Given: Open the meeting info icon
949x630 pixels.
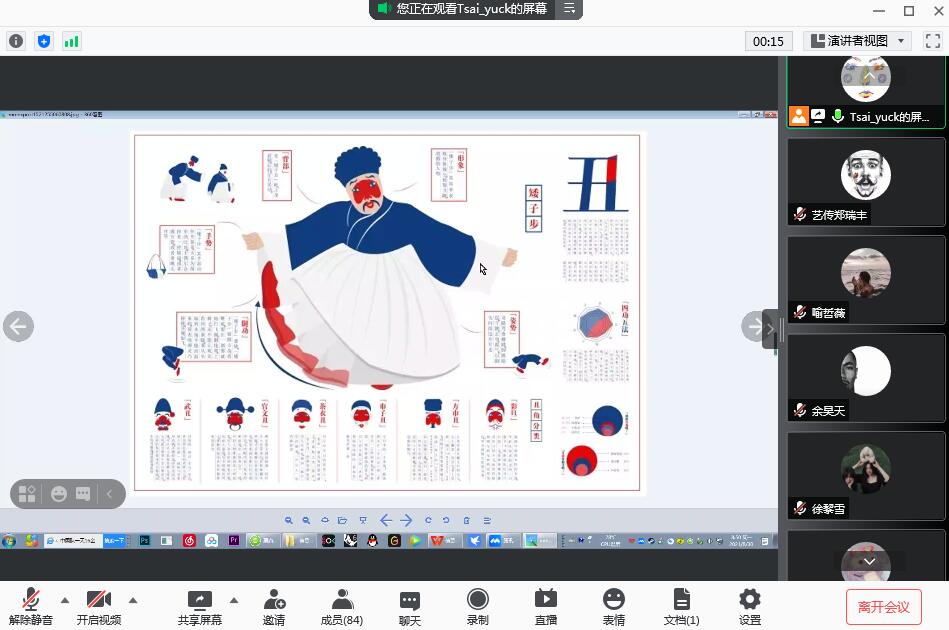Looking at the screenshot, I should (x=16, y=41).
